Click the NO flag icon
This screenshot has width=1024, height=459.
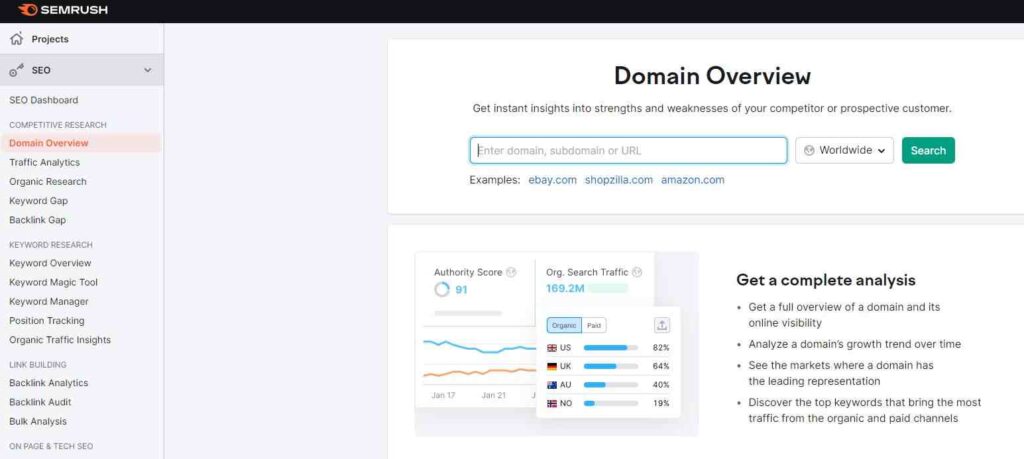[552, 404]
